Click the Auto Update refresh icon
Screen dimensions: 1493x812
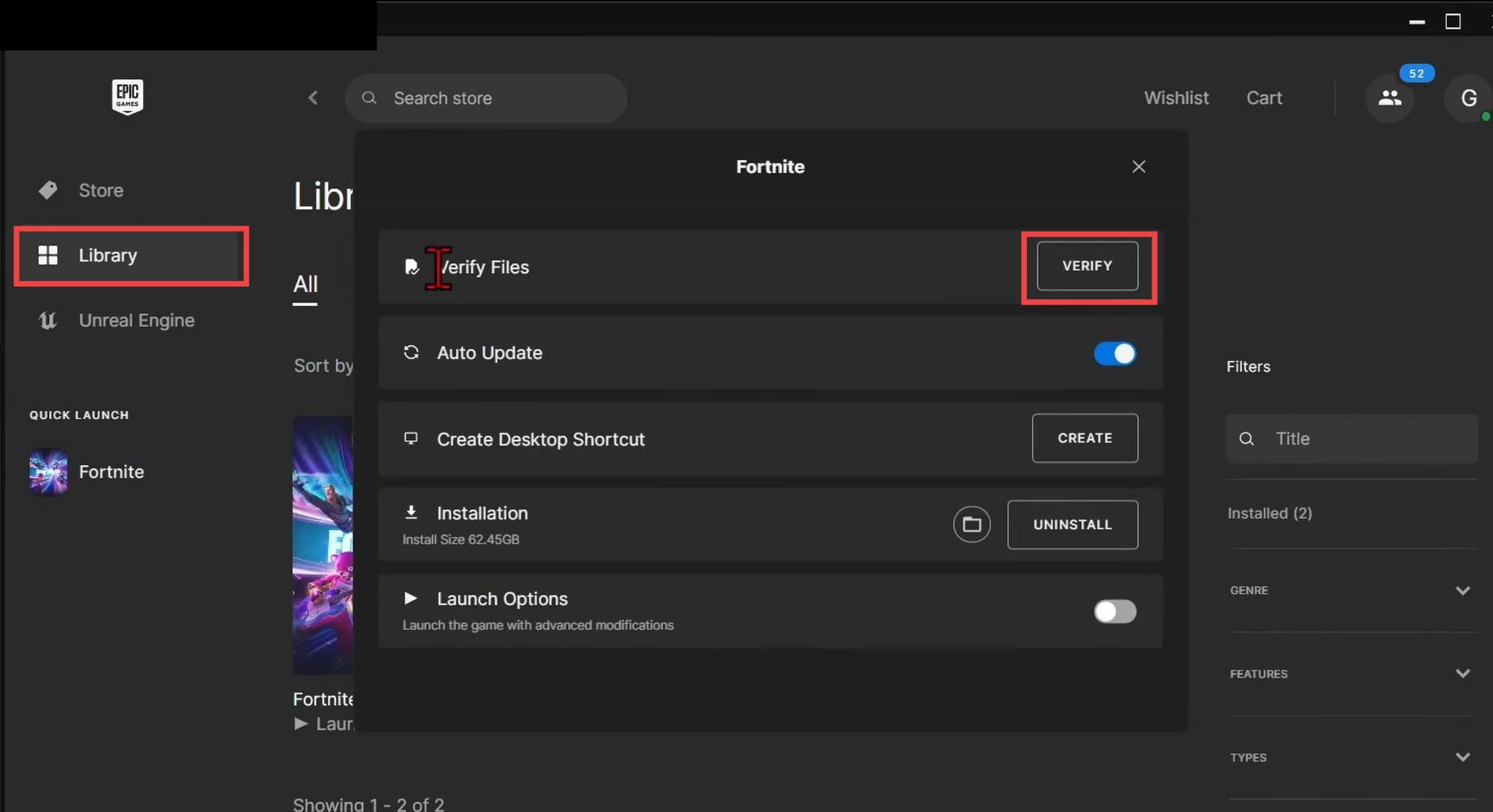411,352
